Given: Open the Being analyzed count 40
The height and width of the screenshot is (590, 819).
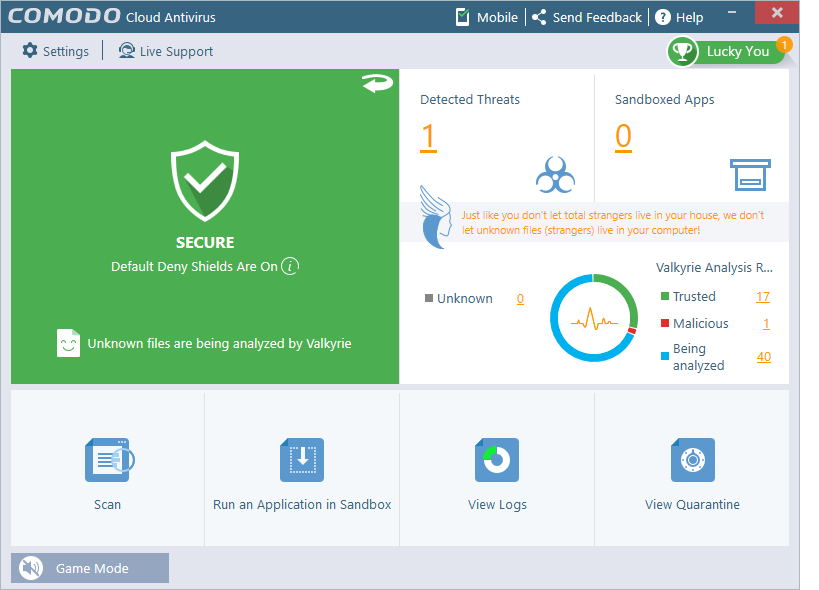Looking at the screenshot, I should [x=764, y=357].
